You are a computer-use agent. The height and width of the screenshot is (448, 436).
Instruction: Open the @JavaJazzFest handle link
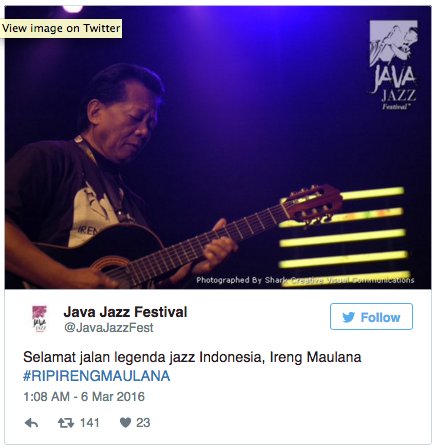108,328
